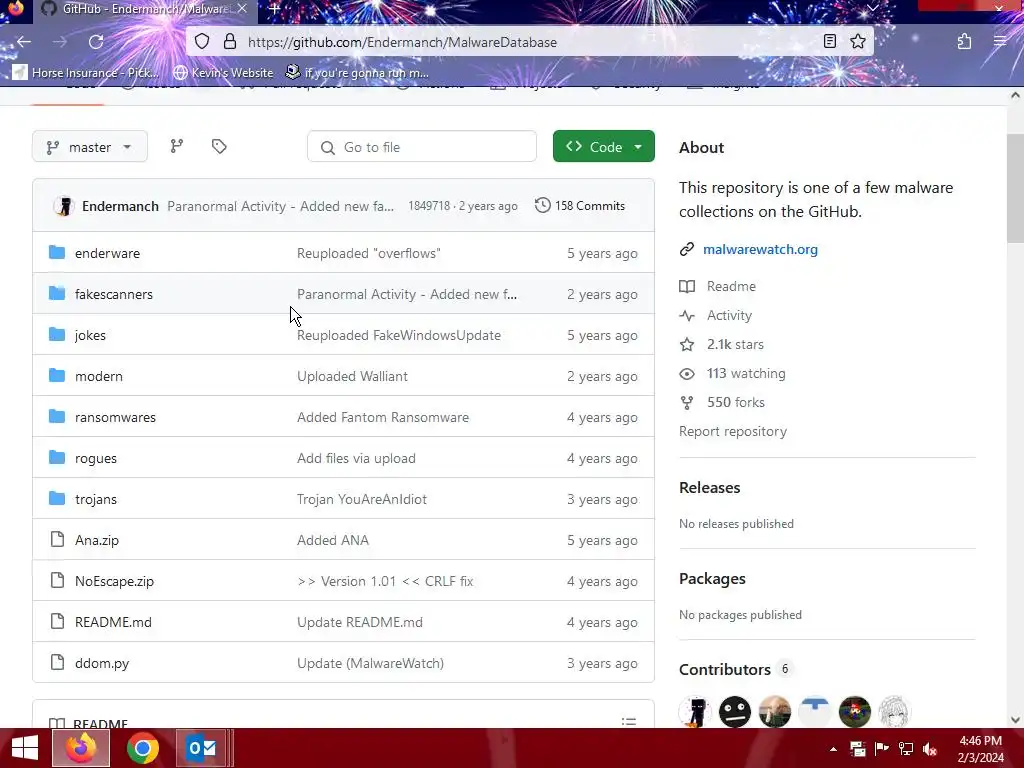The width and height of the screenshot is (1024, 768).
Task: Open the rogues folder
Action: tap(96, 458)
